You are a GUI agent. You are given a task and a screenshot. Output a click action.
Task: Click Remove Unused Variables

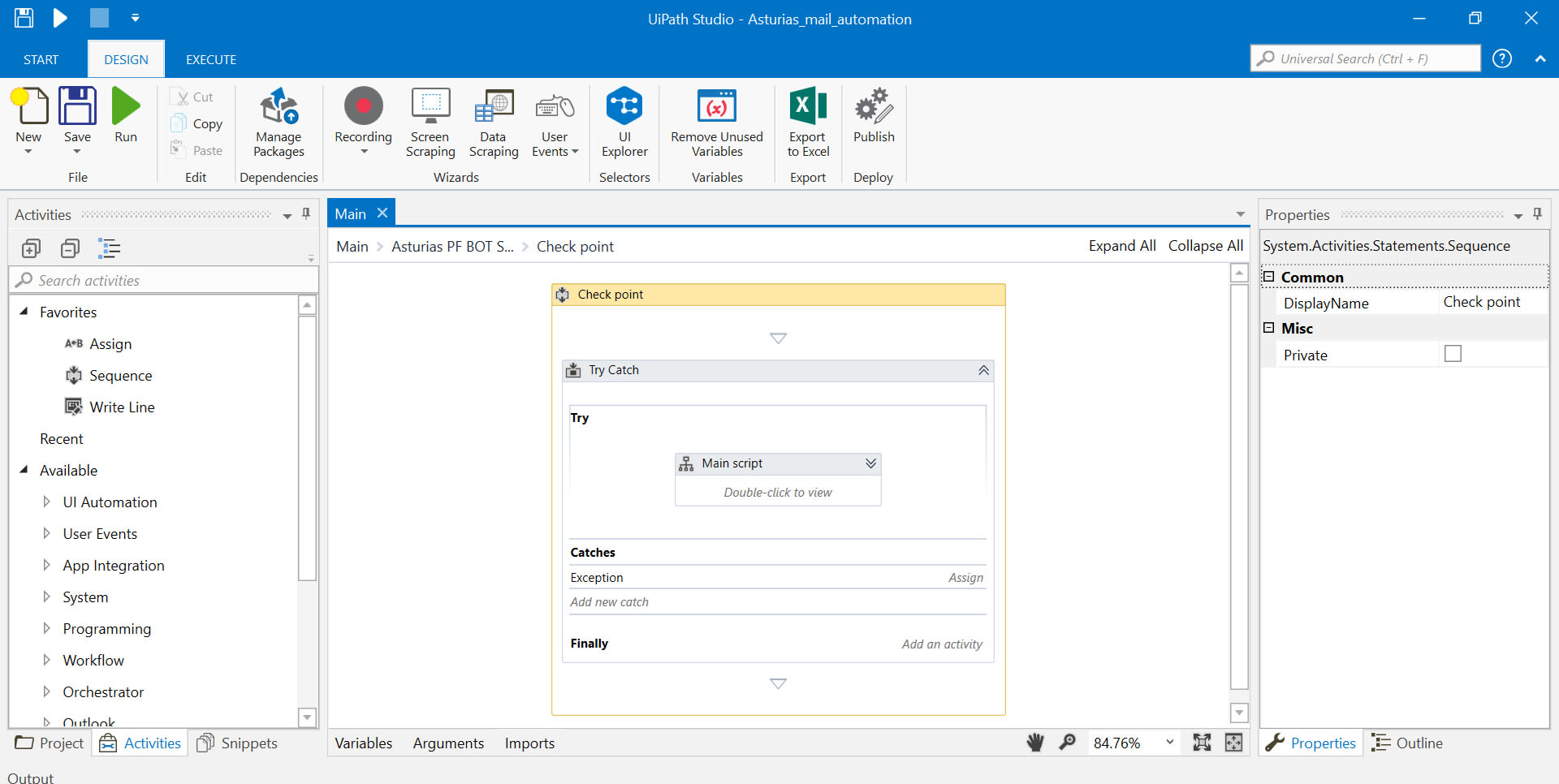(x=716, y=122)
